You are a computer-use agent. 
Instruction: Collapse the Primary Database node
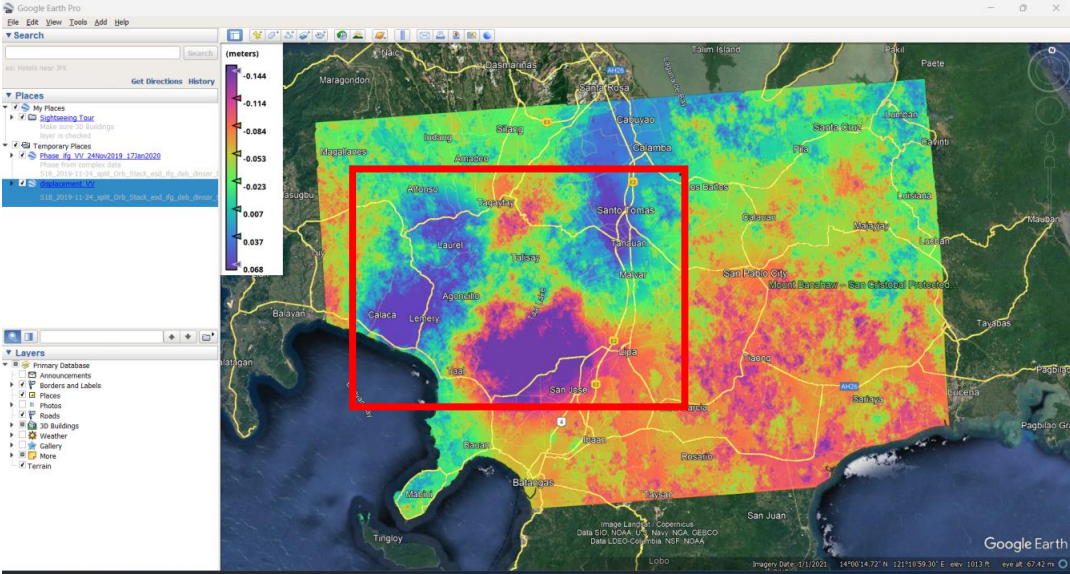pos(6,365)
